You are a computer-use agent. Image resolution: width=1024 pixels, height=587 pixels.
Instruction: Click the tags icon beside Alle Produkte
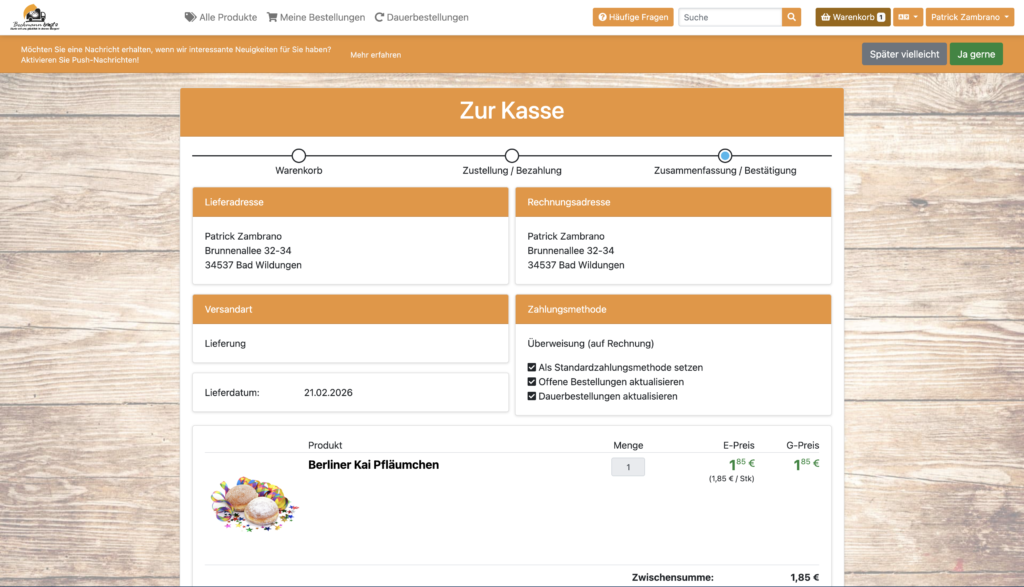point(190,17)
